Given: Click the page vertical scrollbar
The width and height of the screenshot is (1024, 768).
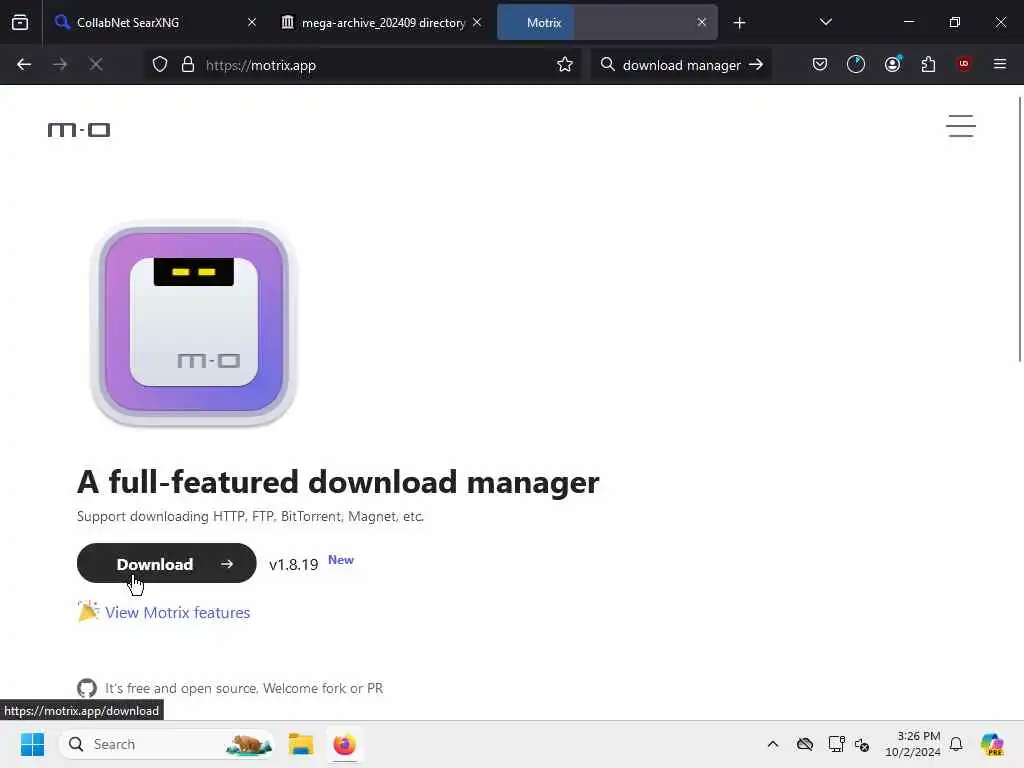Looking at the screenshot, I should tap(1020, 229).
